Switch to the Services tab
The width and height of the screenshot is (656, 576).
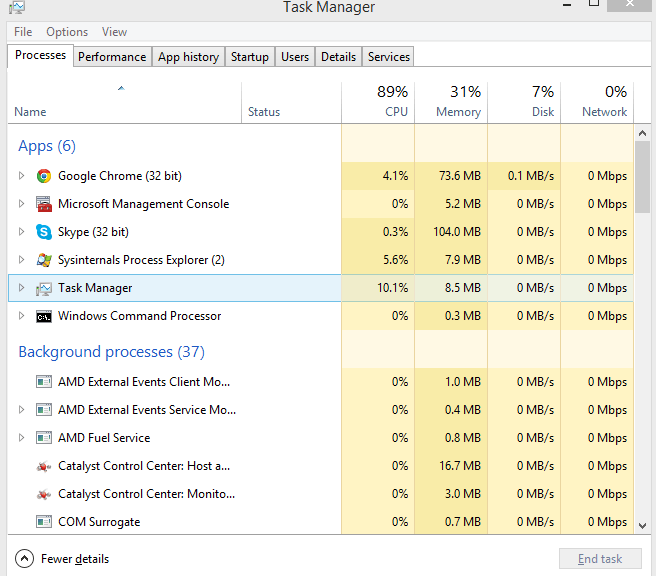[389, 56]
